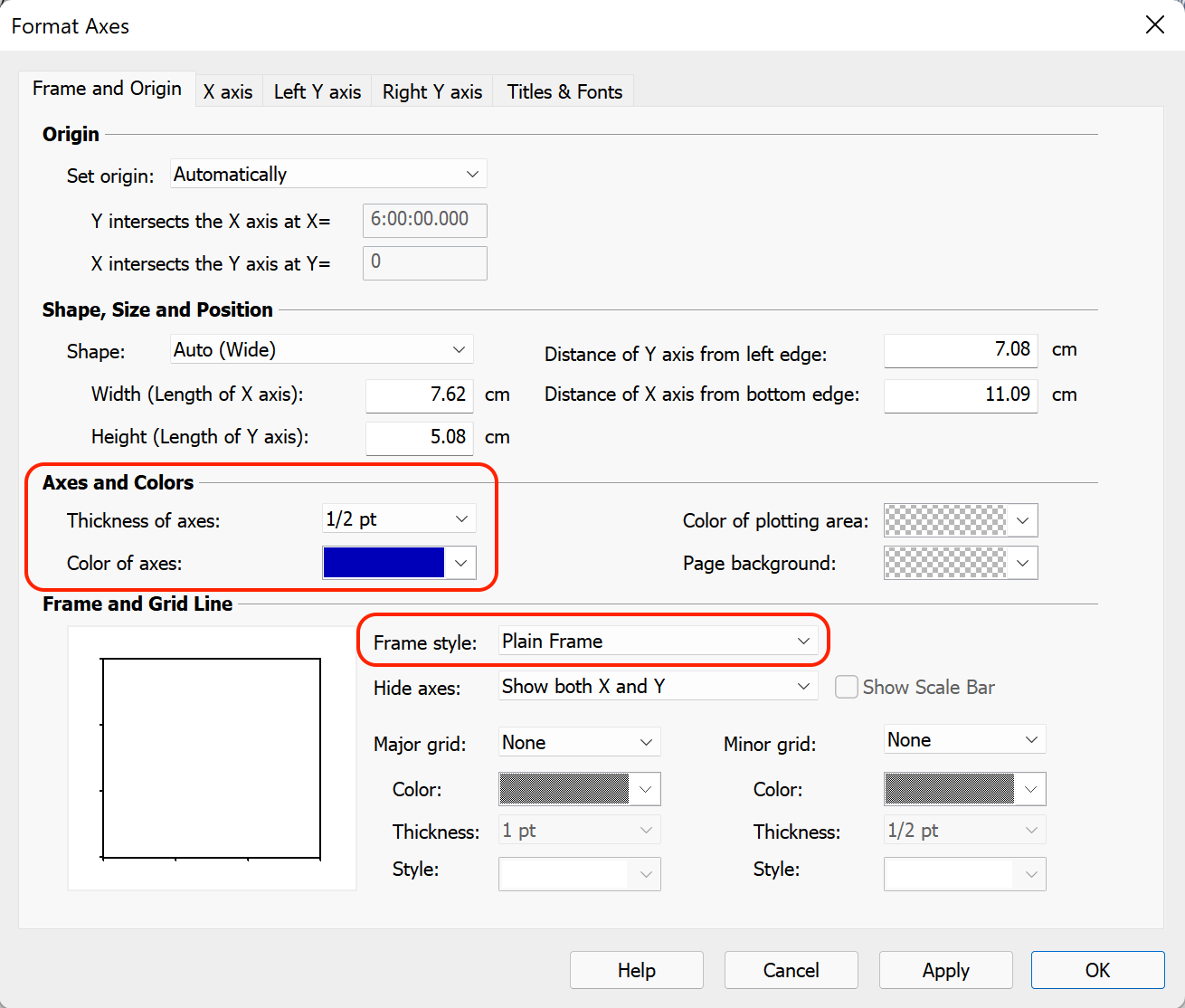Click the Help button
Viewport: 1185px width, 1008px height.
coord(637,970)
